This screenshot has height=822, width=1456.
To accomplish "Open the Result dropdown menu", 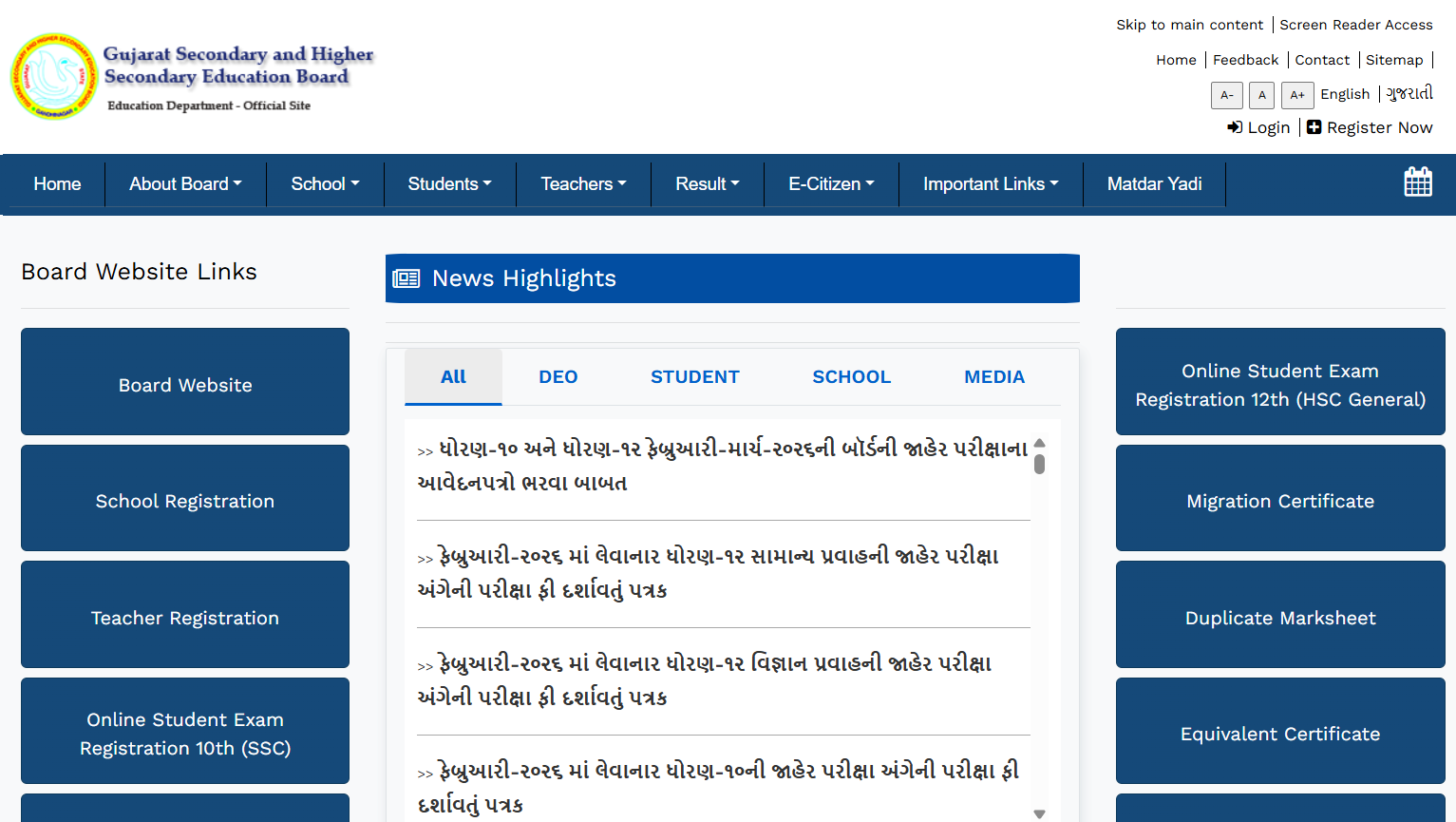I will [x=707, y=183].
